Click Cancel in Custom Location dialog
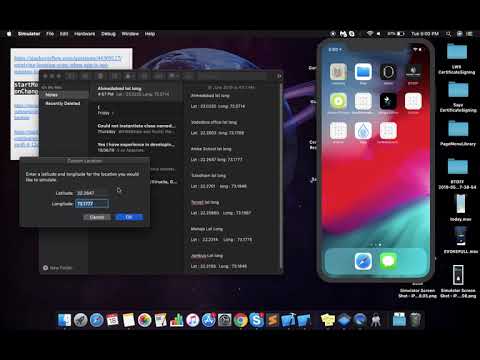 point(97,217)
